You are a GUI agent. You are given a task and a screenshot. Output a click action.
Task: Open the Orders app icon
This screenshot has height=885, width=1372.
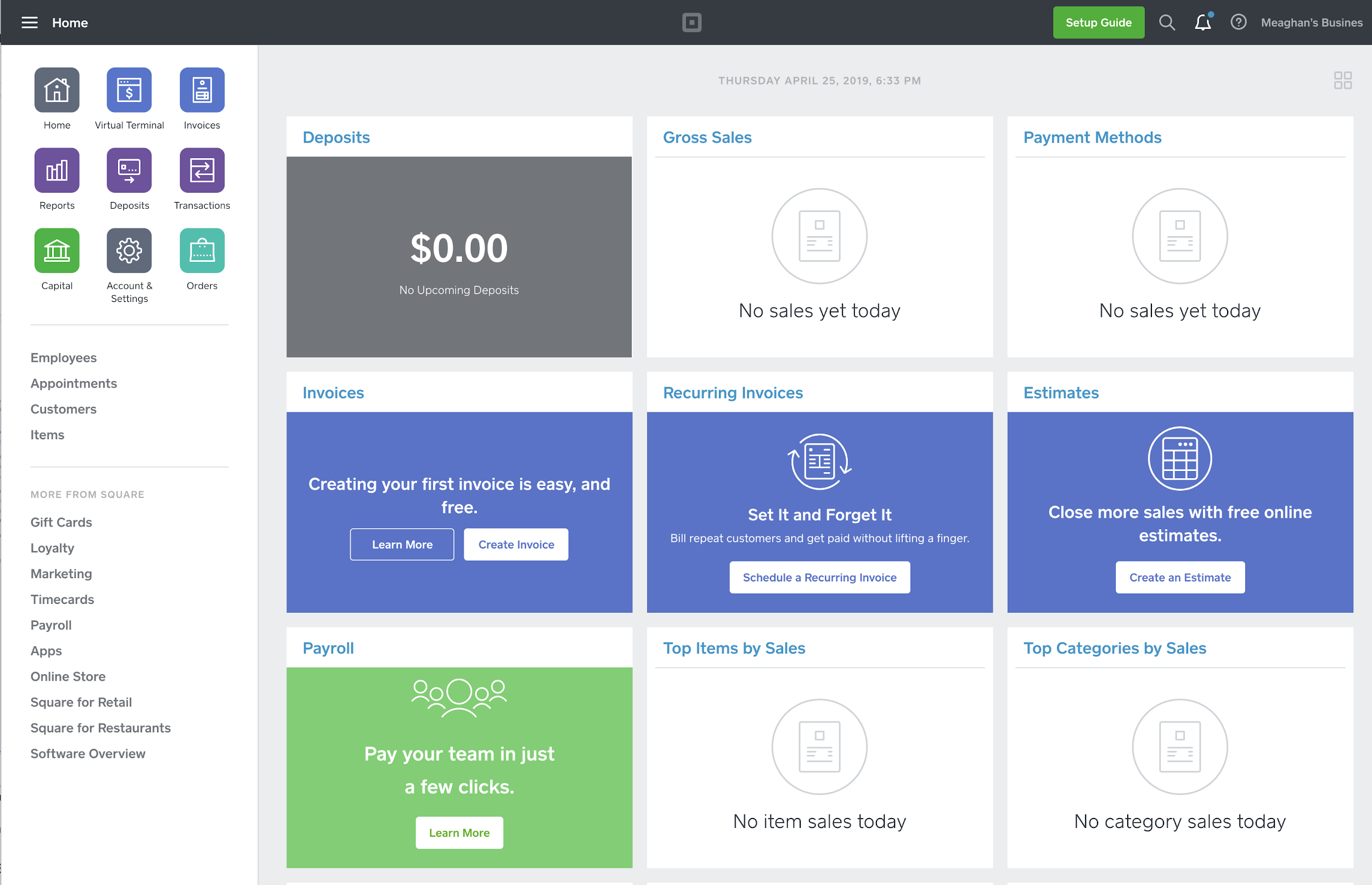pyautogui.click(x=201, y=250)
